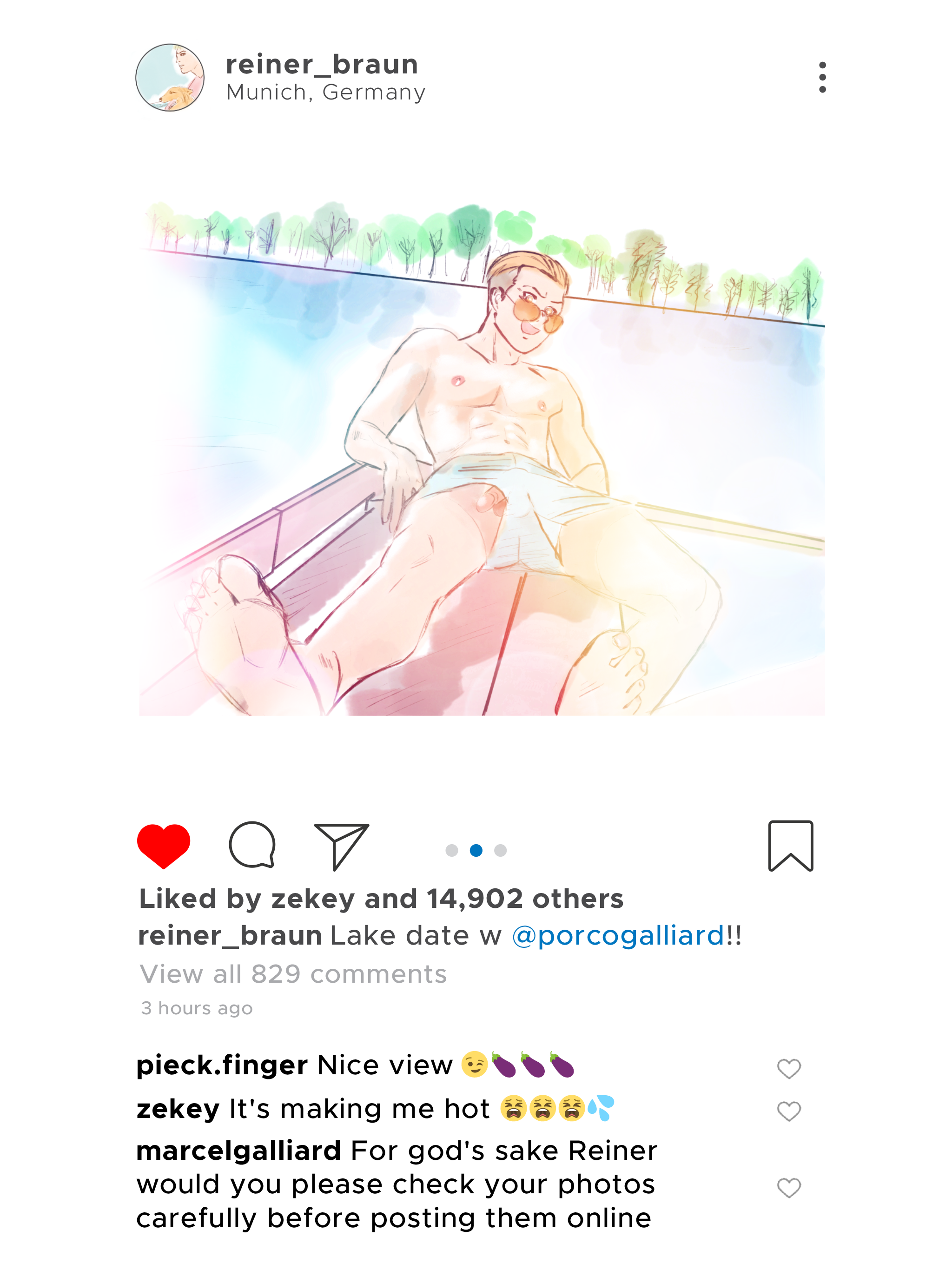
Task: Open pieck.finger commenter profile
Action: pos(222,1065)
